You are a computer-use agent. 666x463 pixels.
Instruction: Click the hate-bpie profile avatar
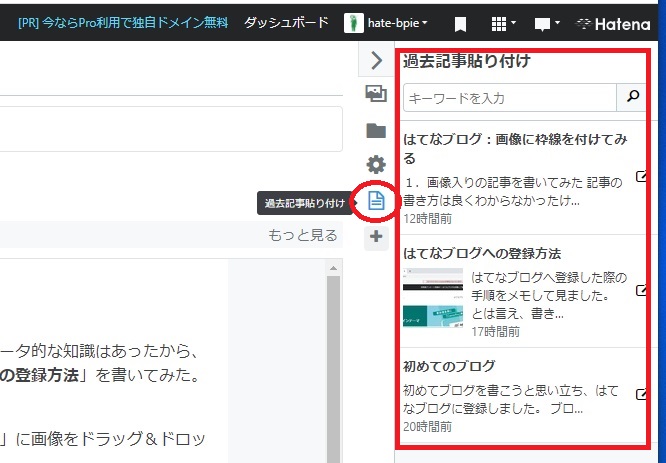(x=353, y=23)
